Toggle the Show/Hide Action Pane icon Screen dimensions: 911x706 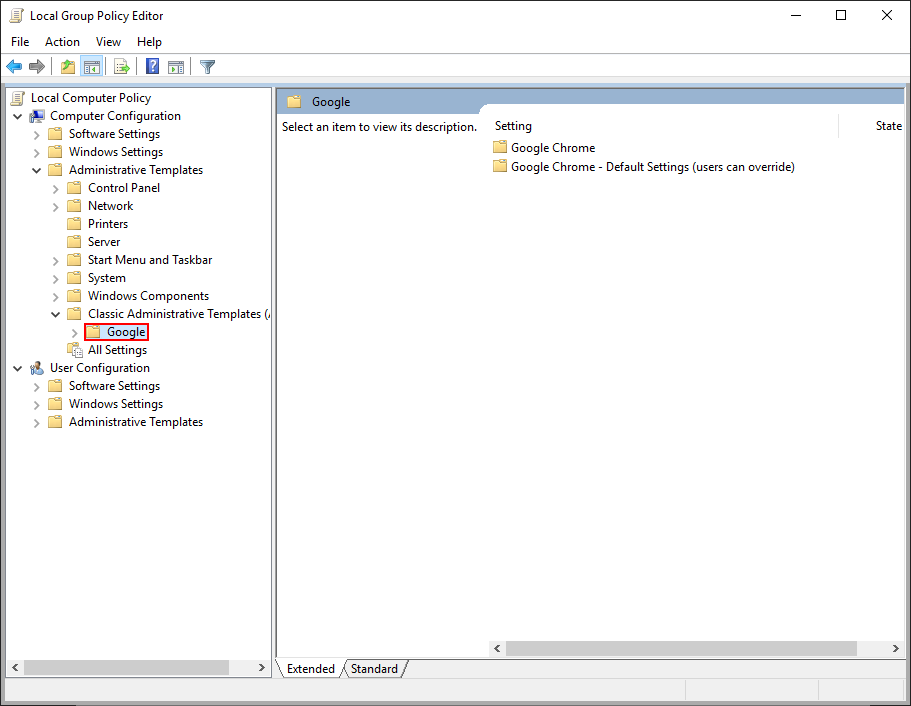(176, 67)
